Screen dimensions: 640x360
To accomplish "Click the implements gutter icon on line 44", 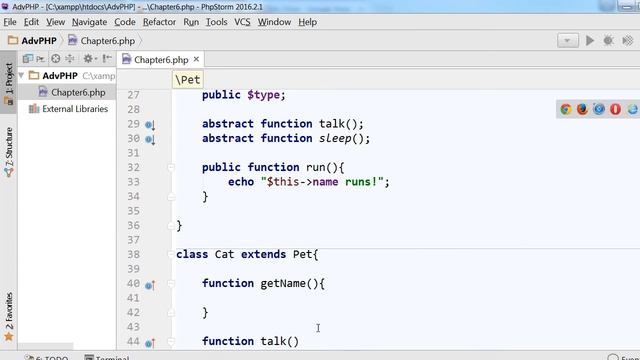I will tap(150, 343).
